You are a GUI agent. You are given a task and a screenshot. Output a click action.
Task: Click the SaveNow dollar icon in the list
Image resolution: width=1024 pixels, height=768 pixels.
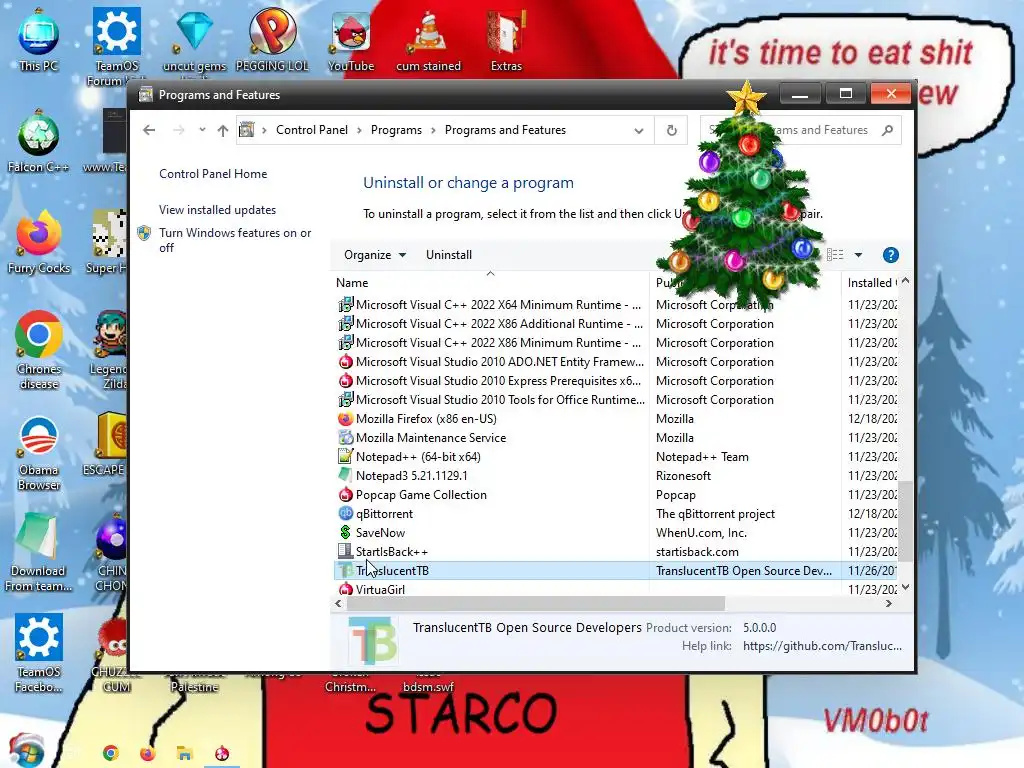[x=345, y=533]
